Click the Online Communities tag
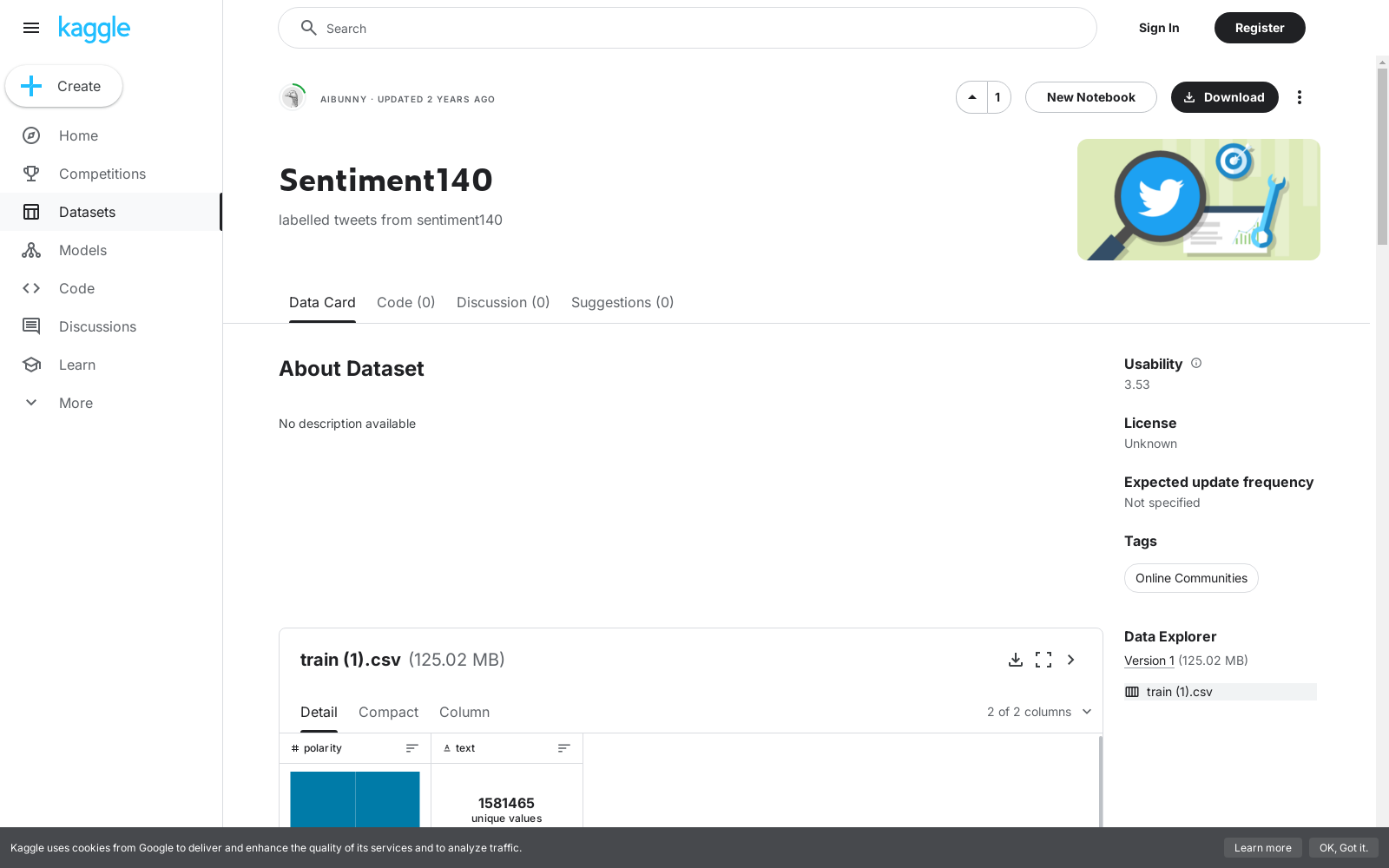Image resolution: width=1389 pixels, height=868 pixels. [x=1191, y=578]
